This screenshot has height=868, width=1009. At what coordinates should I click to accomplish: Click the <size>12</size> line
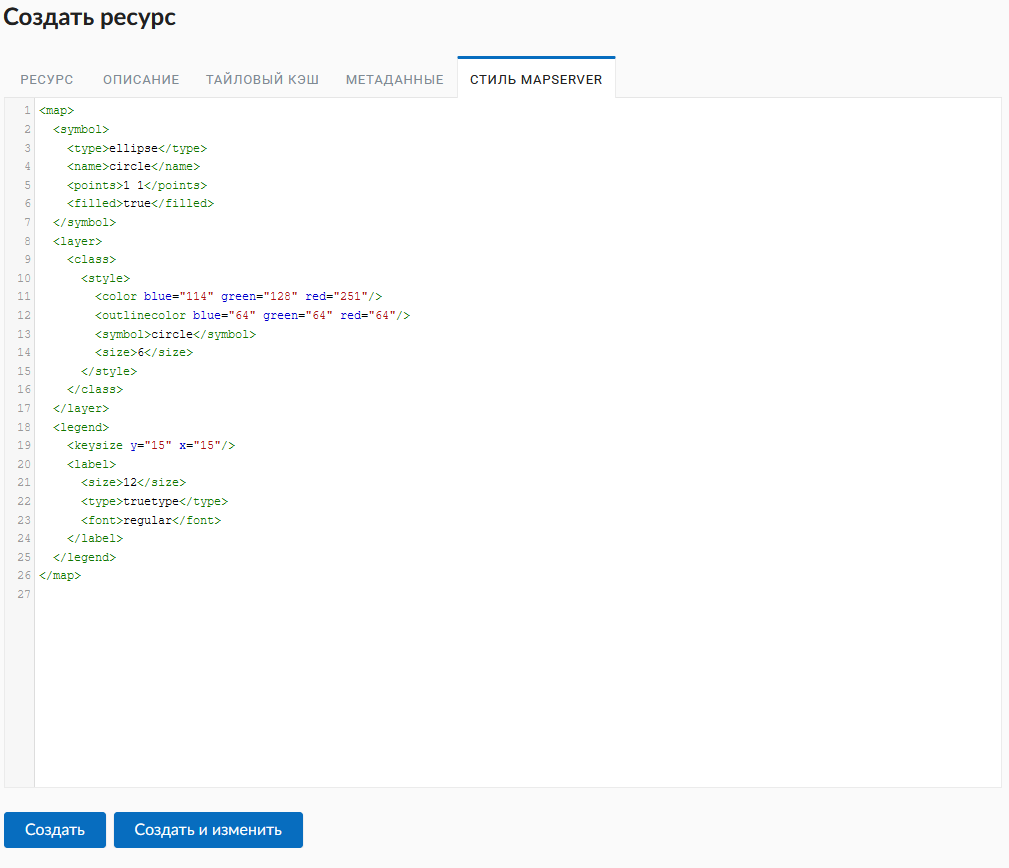coord(133,483)
